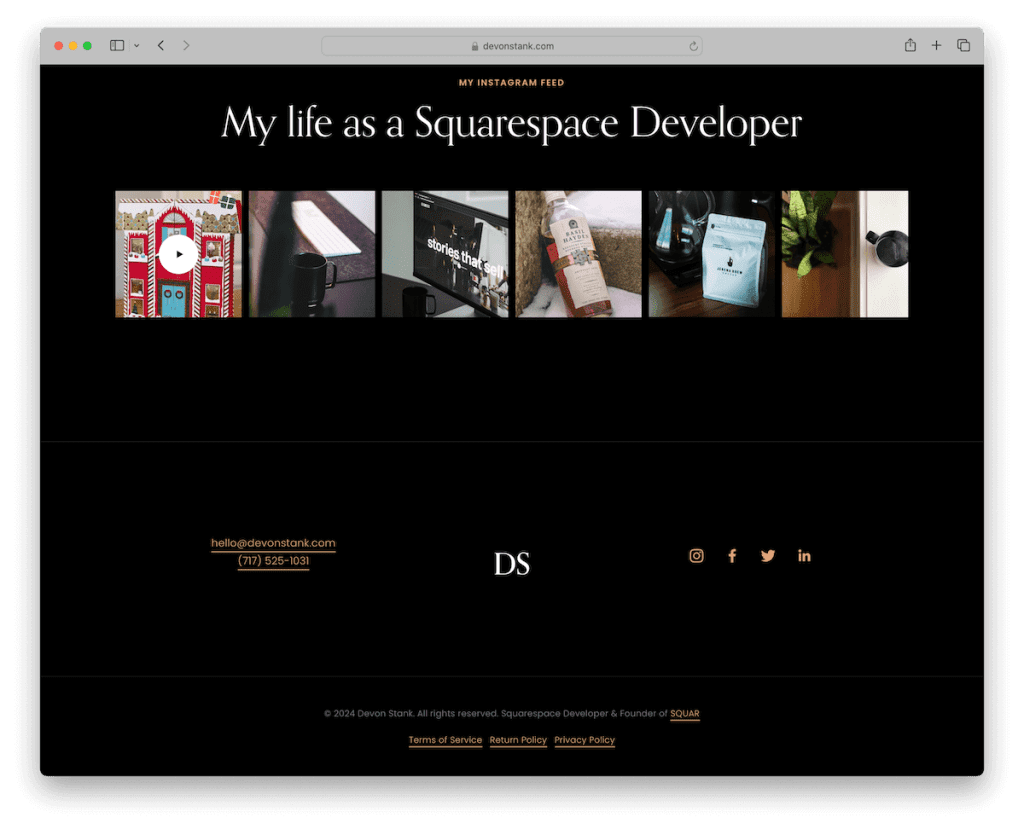Open the Privacy Policy page
Viewport: 1024px width, 829px height.
tap(584, 740)
